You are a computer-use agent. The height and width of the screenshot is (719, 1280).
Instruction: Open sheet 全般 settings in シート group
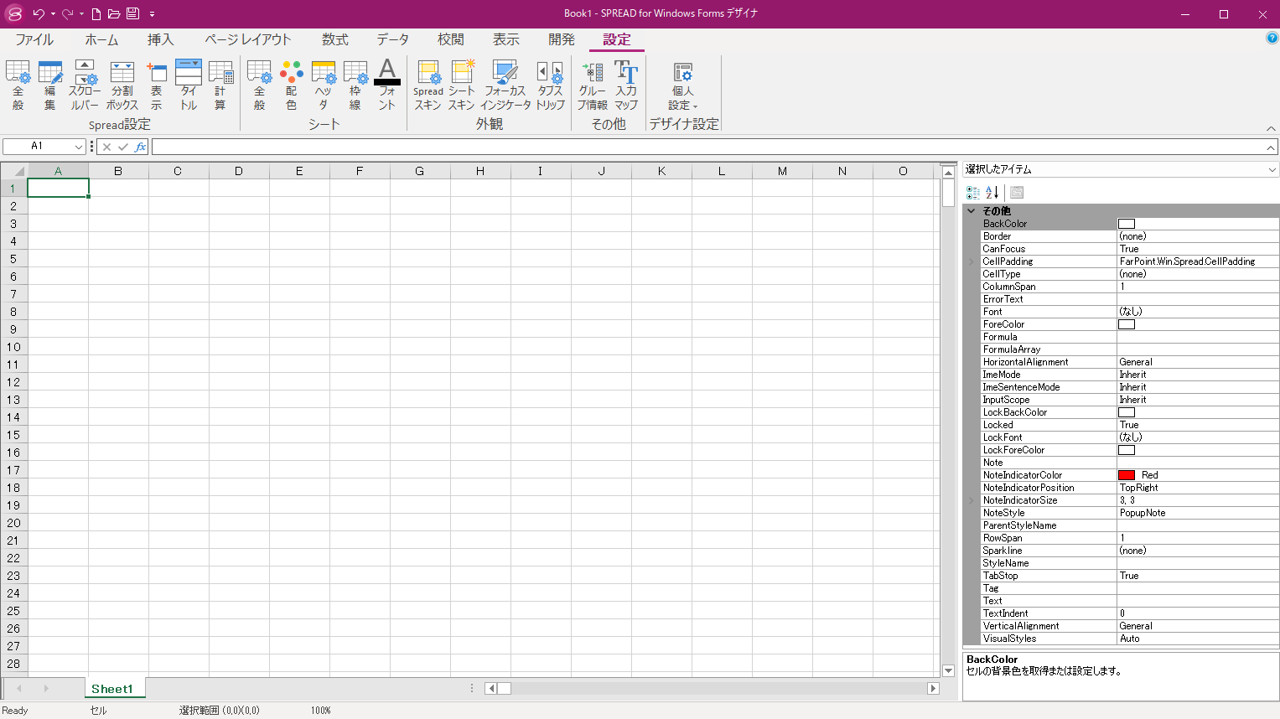[259, 85]
